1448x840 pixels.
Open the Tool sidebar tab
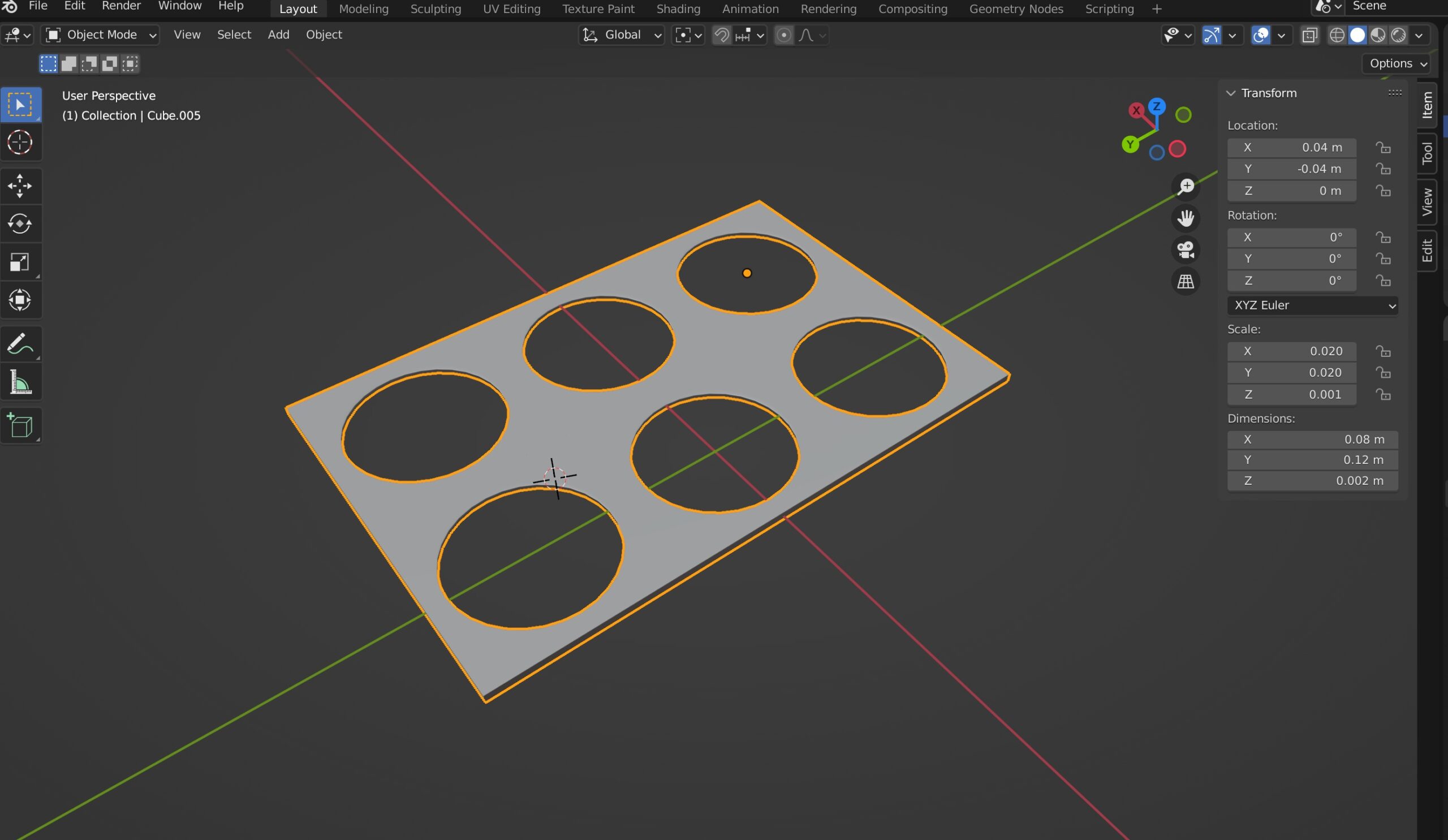pos(1427,153)
